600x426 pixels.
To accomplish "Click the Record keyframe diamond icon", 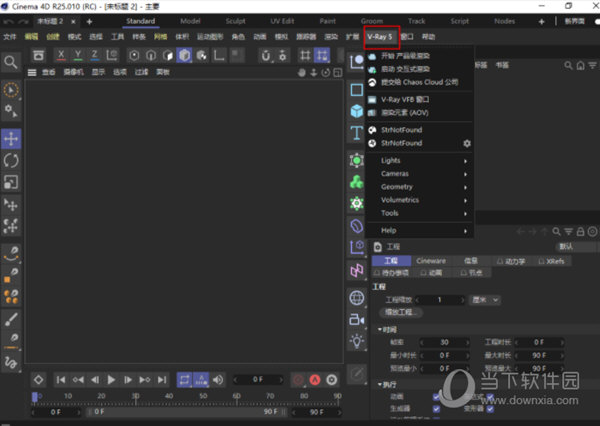I will click(x=38, y=380).
